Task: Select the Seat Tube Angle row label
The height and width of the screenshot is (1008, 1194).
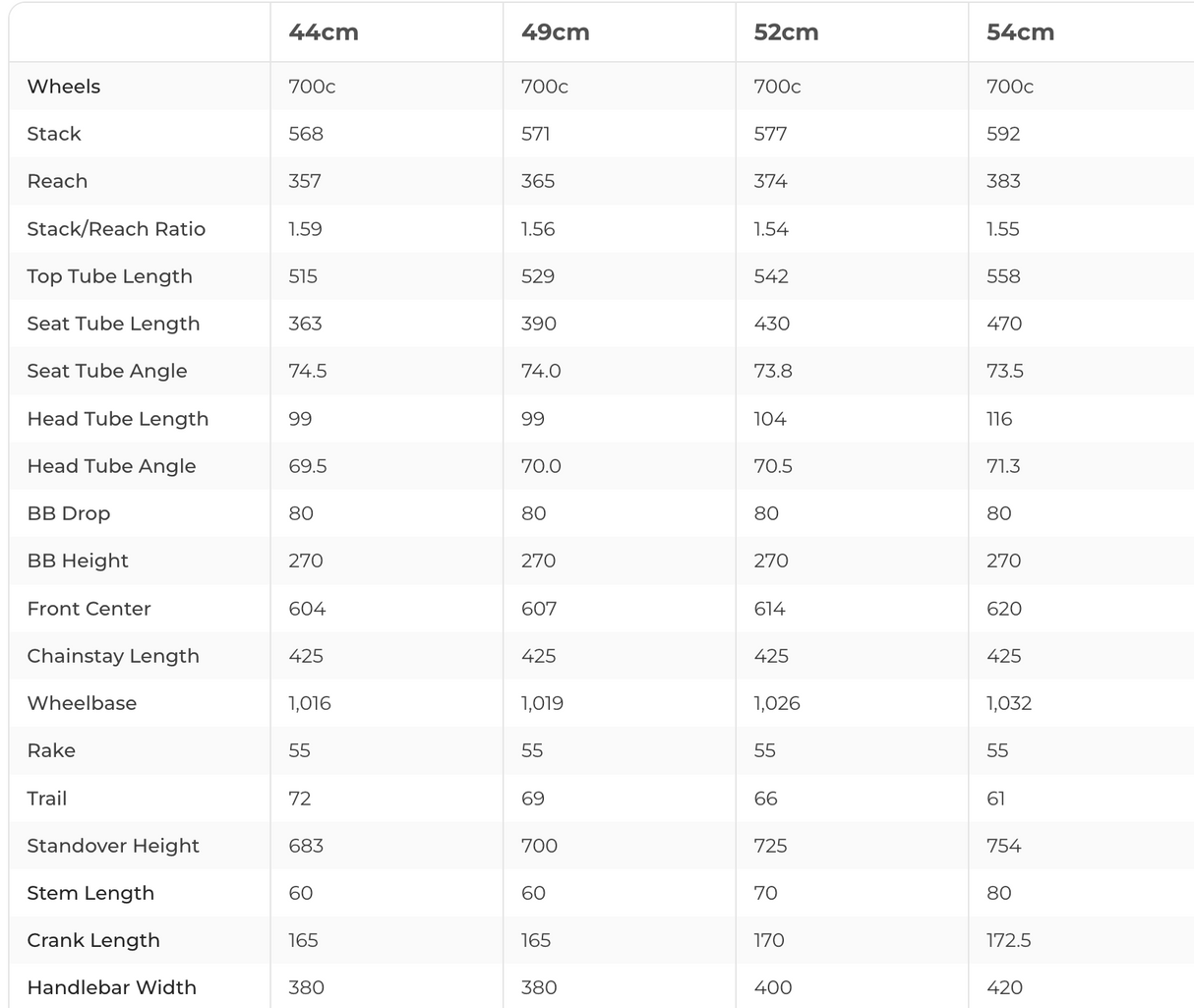Action: pyautogui.click(x=107, y=371)
